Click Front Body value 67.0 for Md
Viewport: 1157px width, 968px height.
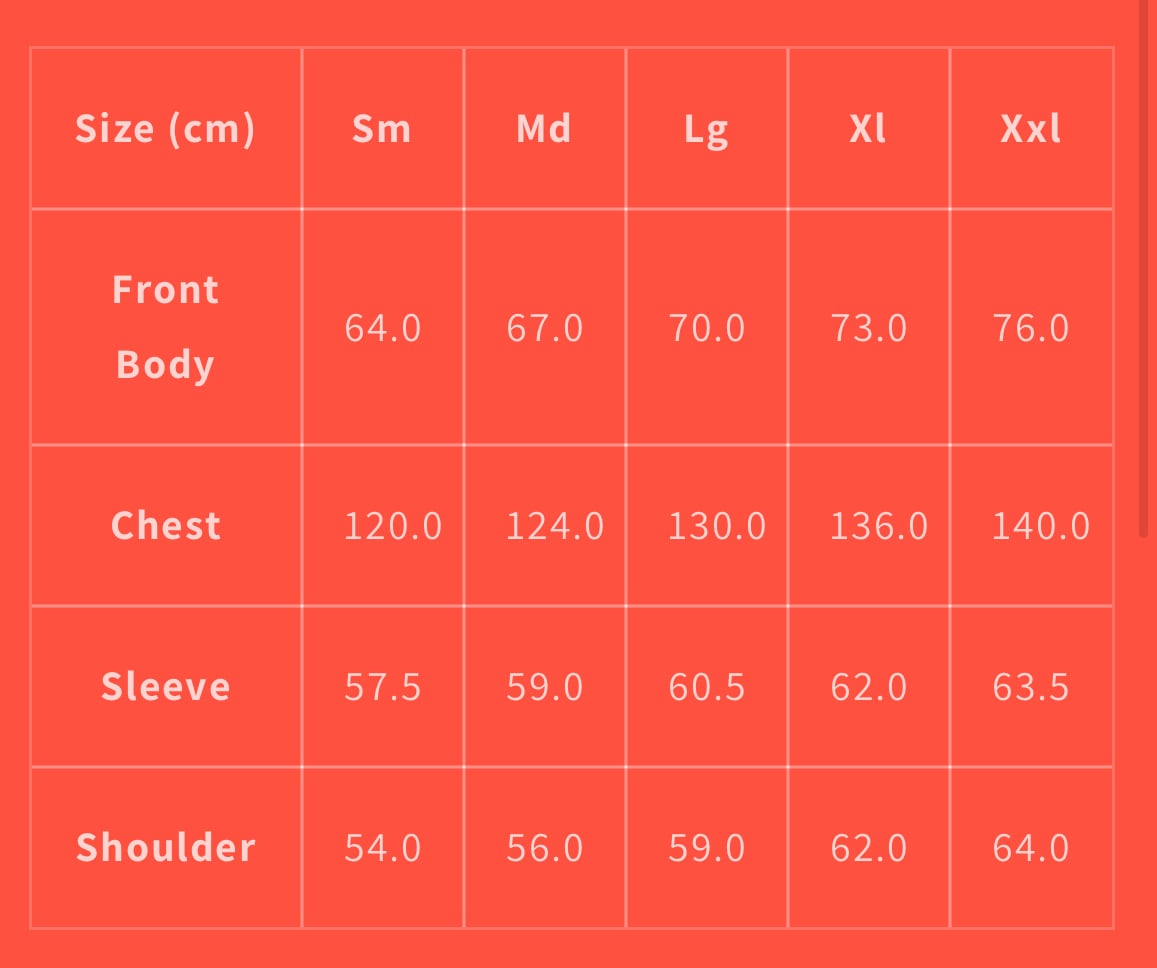(545, 328)
